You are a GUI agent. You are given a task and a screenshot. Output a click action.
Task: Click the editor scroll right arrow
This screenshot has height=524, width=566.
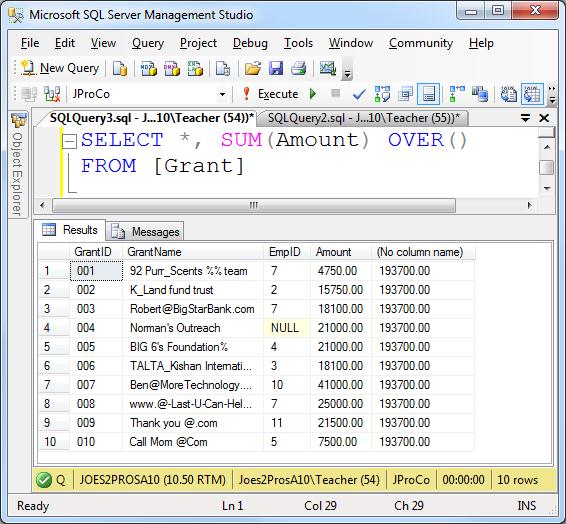(530, 205)
